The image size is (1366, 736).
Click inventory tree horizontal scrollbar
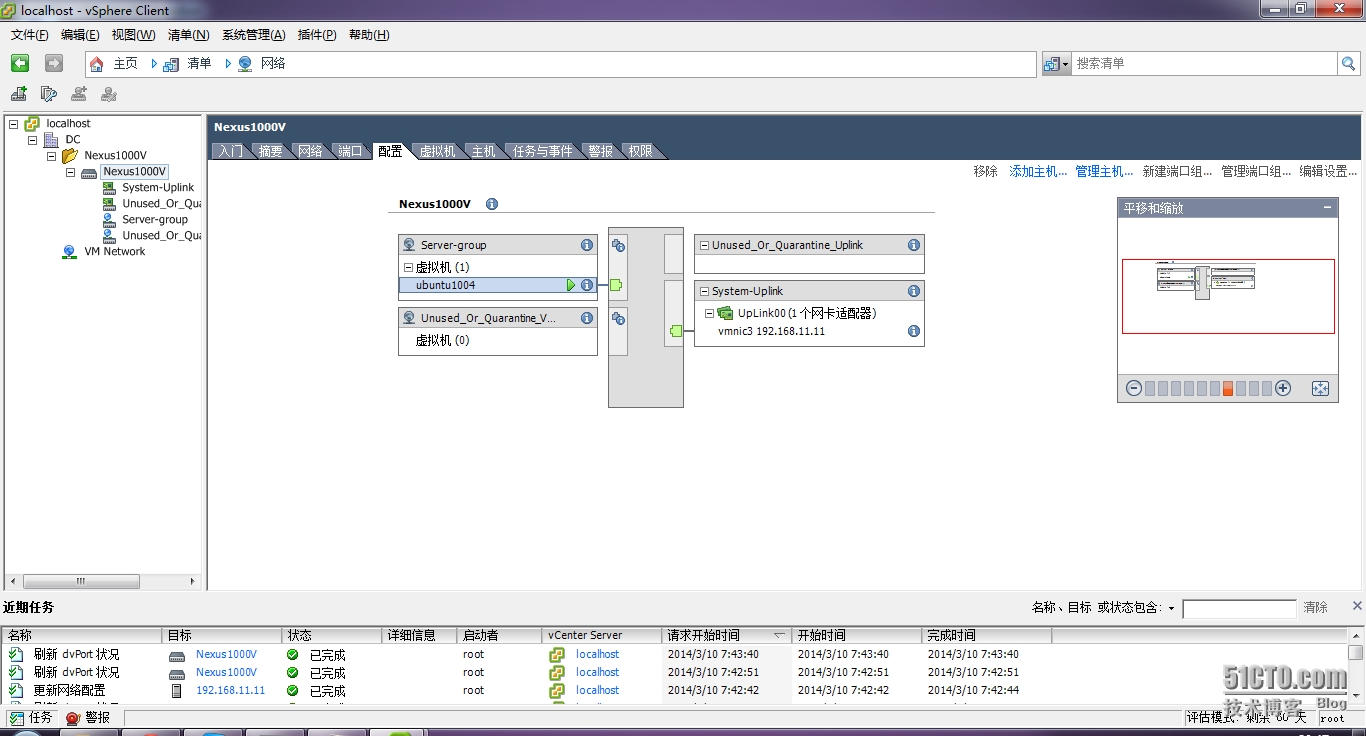pos(104,581)
